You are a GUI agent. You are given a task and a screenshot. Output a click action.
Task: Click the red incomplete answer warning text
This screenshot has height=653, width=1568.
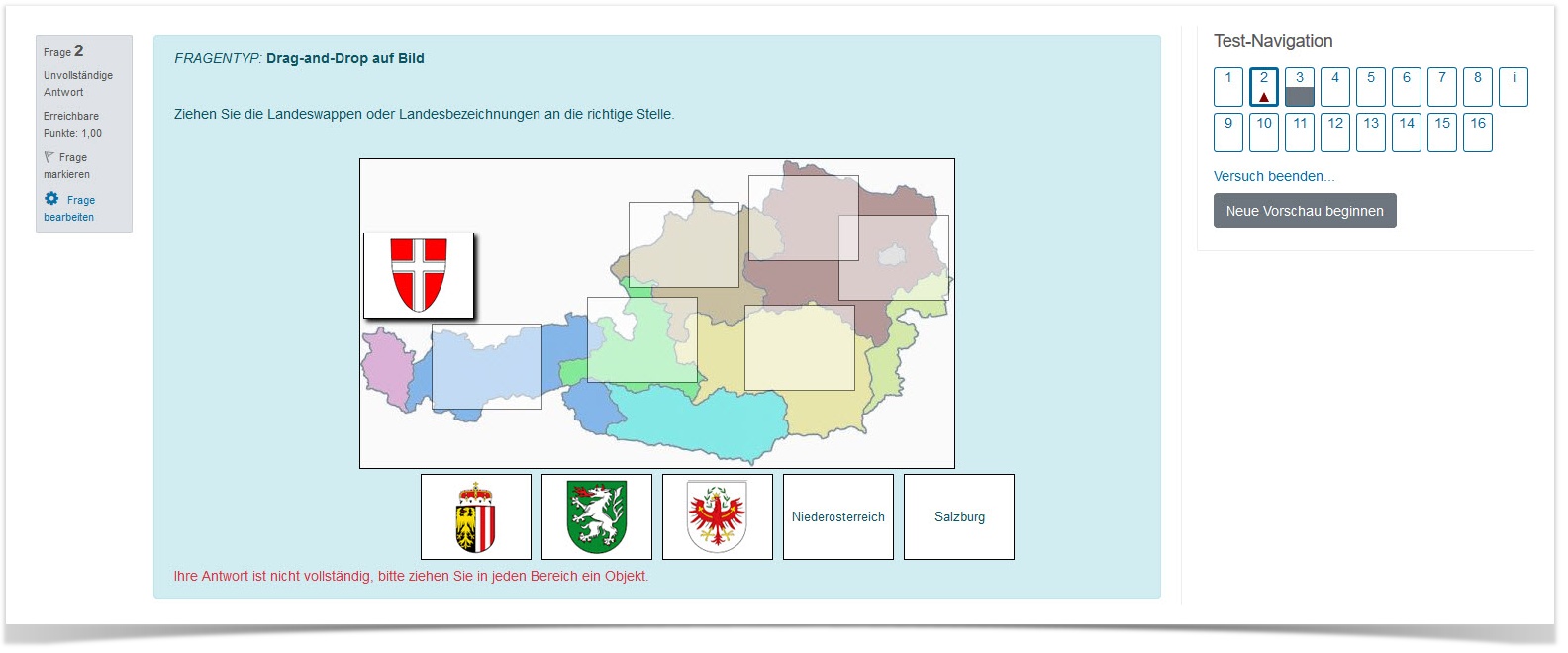411,576
